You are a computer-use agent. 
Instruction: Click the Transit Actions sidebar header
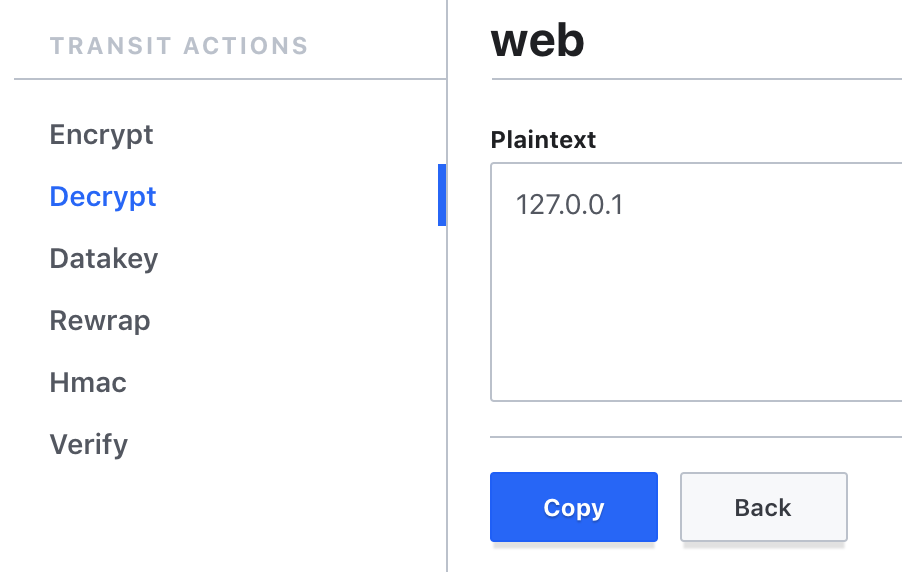[x=179, y=46]
